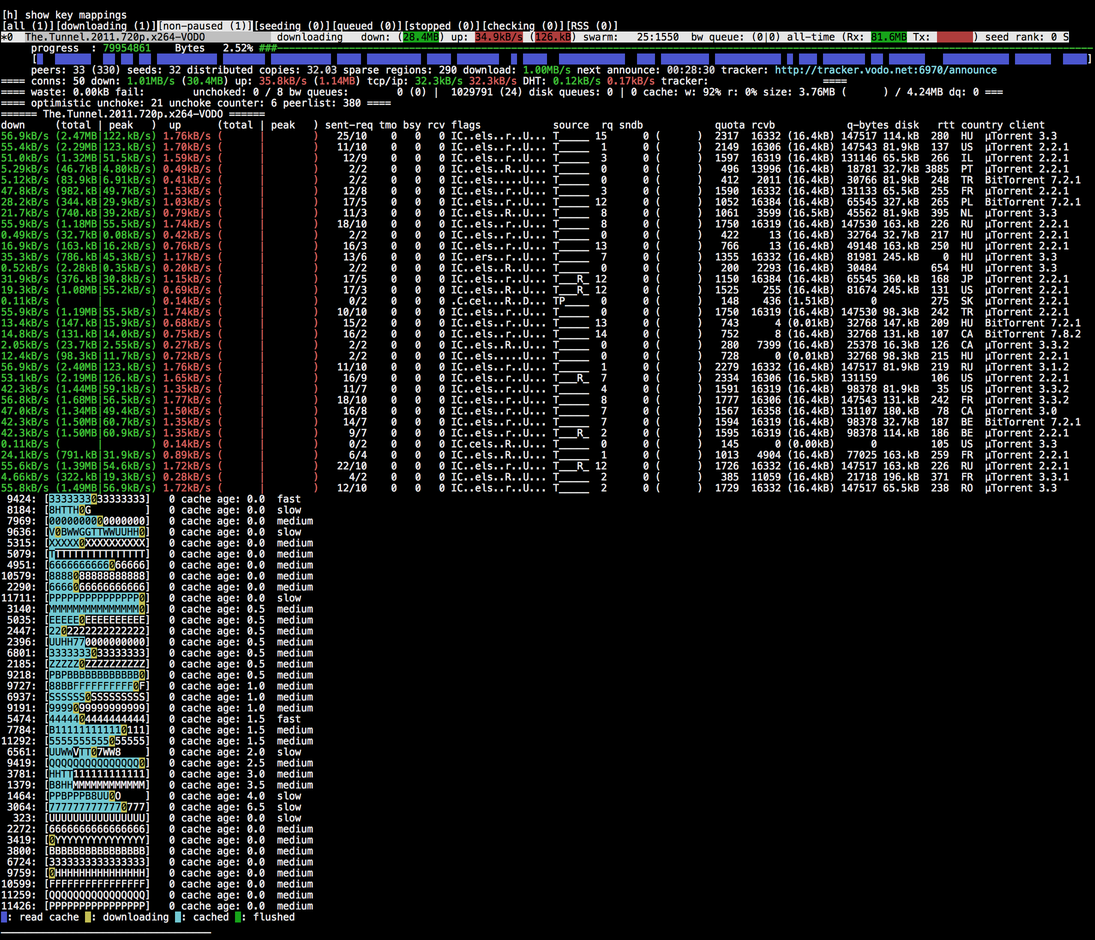Click the cyan "cached" legend swatch

pos(178,918)
